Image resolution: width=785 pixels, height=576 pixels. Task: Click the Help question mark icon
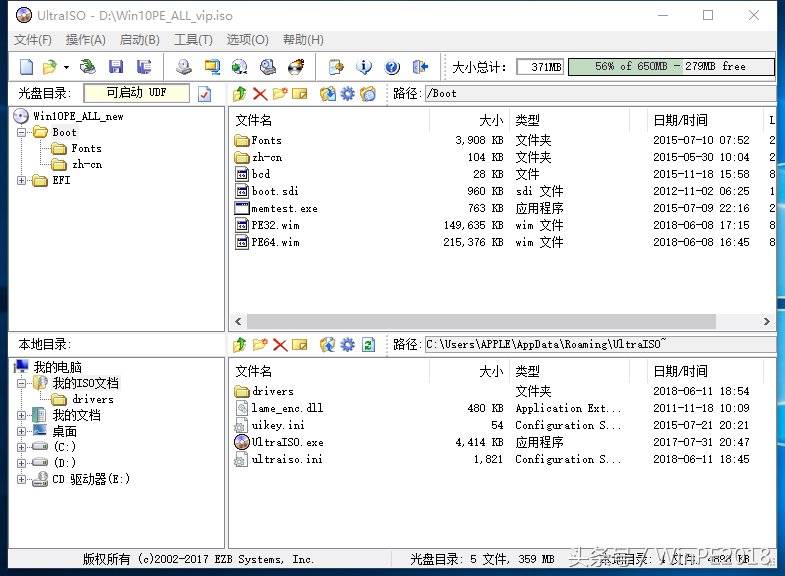[x=392, y=67]
